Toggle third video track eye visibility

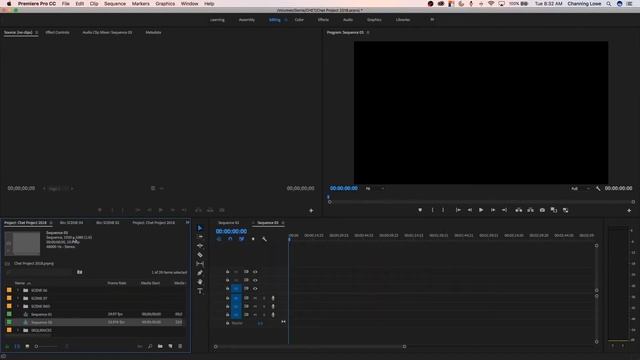[255, 289]
